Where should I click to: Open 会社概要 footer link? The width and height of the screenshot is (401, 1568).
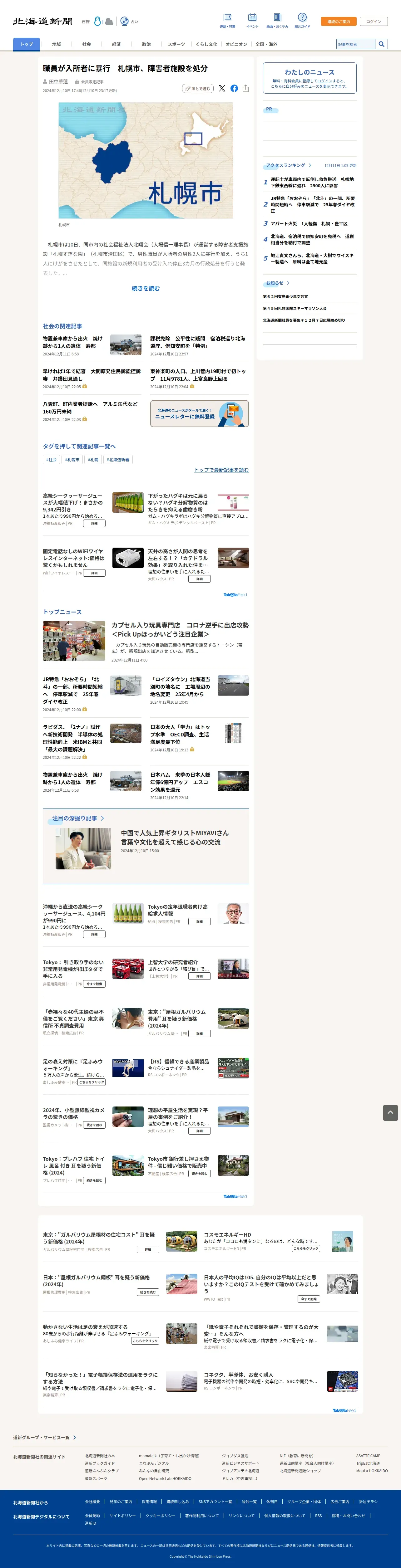tap(92, 1501)
